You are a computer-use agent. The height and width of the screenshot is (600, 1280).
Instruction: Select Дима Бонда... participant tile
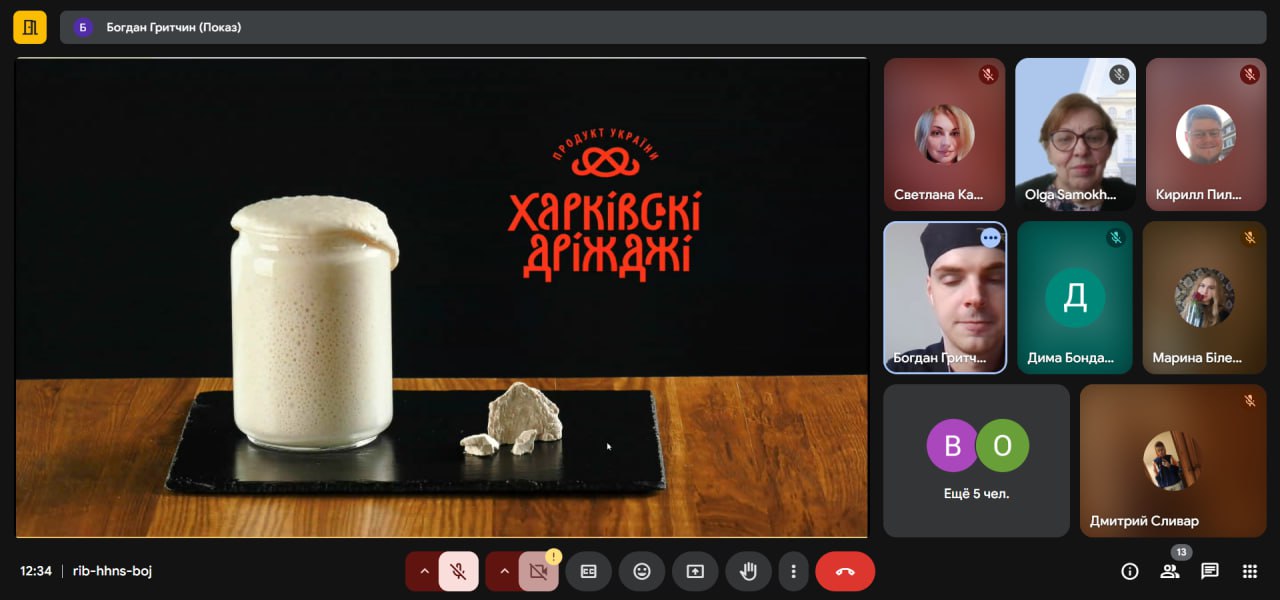(x=1075, y=298)
